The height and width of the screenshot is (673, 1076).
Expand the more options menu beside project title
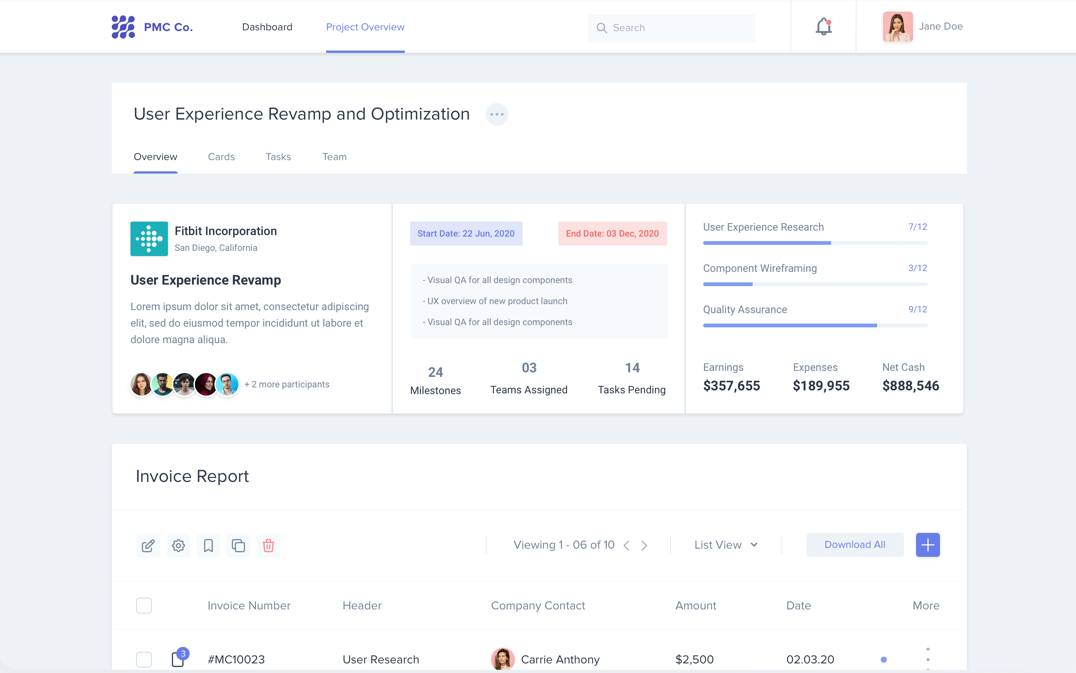click(x=497, y=114)
